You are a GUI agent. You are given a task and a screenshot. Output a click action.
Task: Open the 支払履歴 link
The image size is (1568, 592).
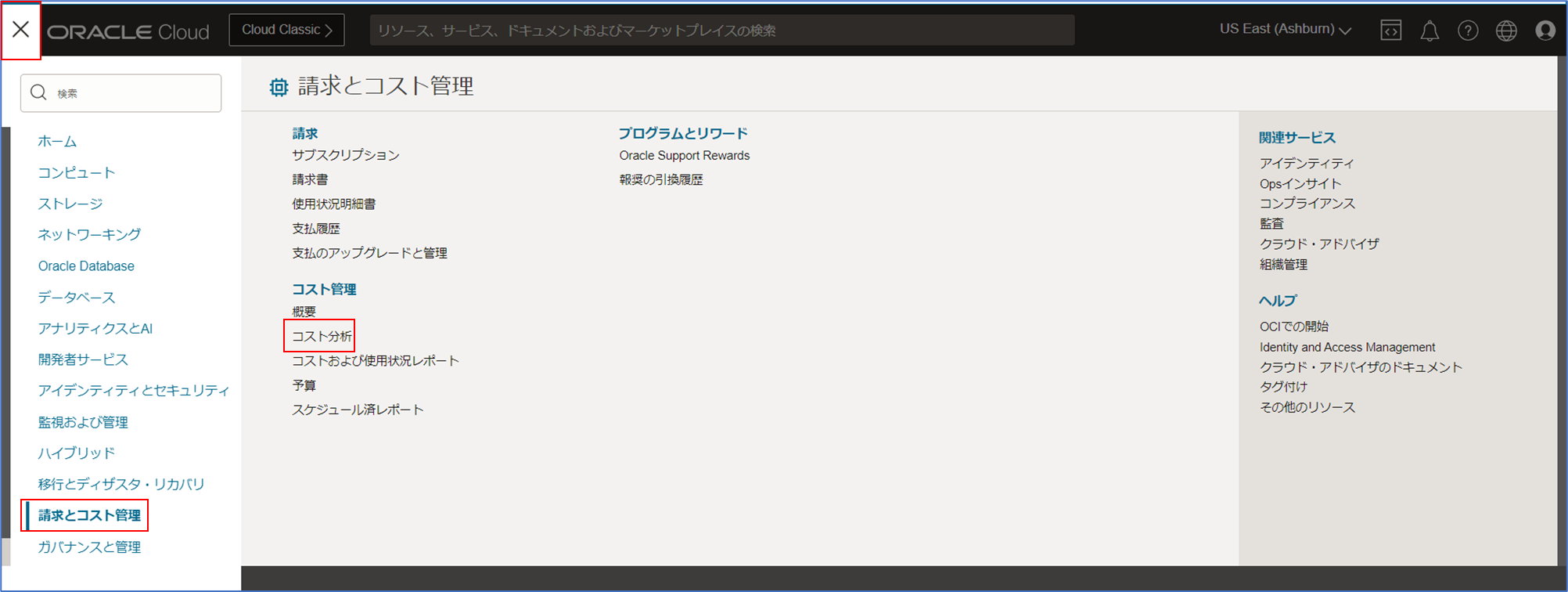(316, 229)
